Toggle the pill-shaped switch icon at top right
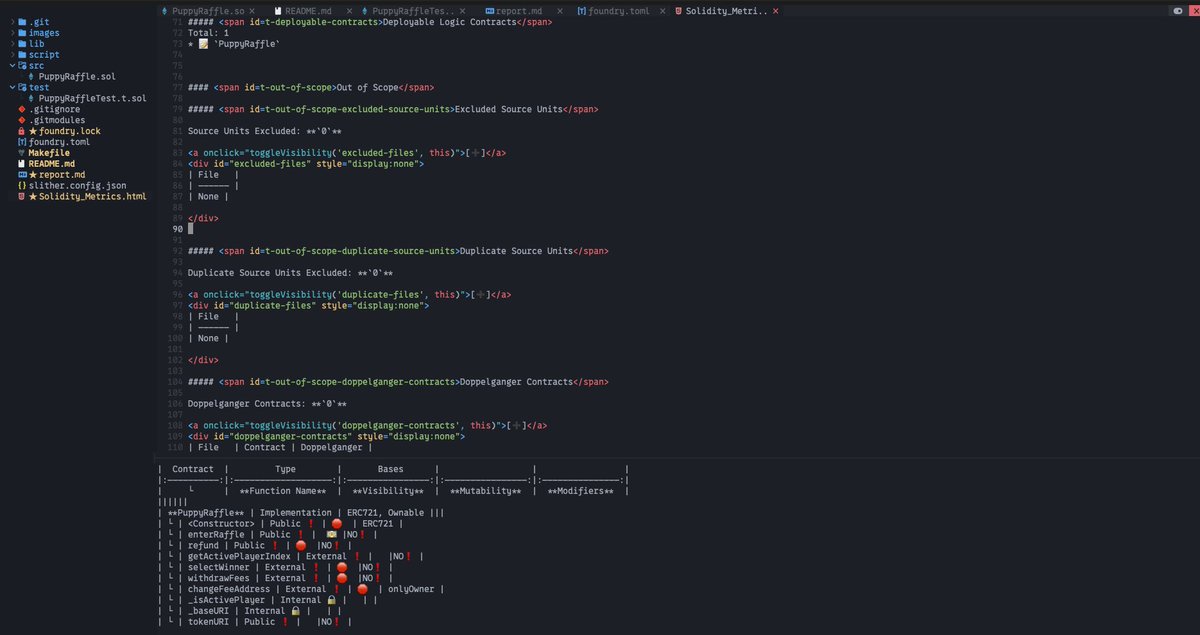Viewport: 1200px width, 635px height. 1178,10
